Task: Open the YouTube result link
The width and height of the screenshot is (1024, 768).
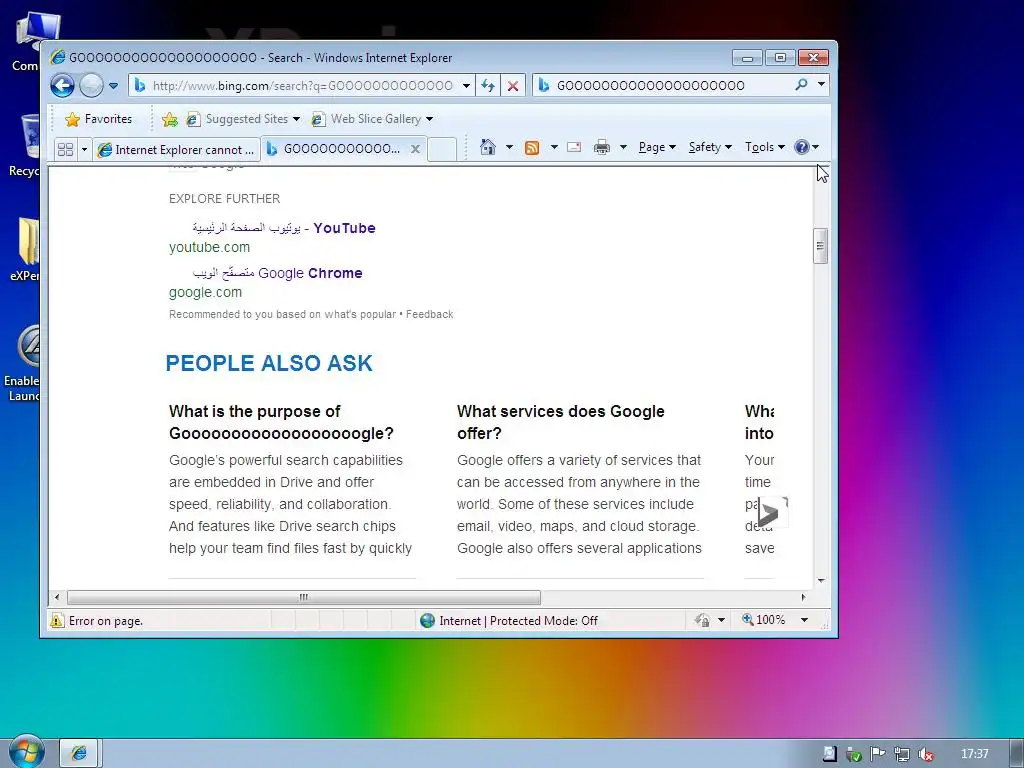Action: click(284, 228)
